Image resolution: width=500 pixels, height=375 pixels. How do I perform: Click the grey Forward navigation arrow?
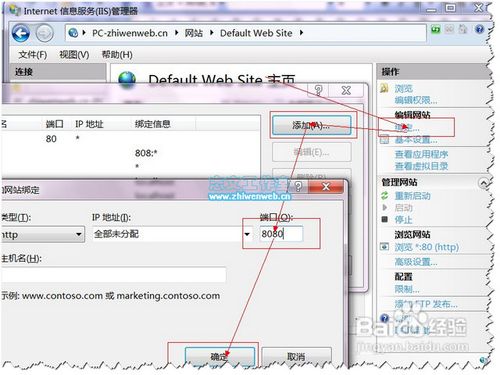[44, 33]
